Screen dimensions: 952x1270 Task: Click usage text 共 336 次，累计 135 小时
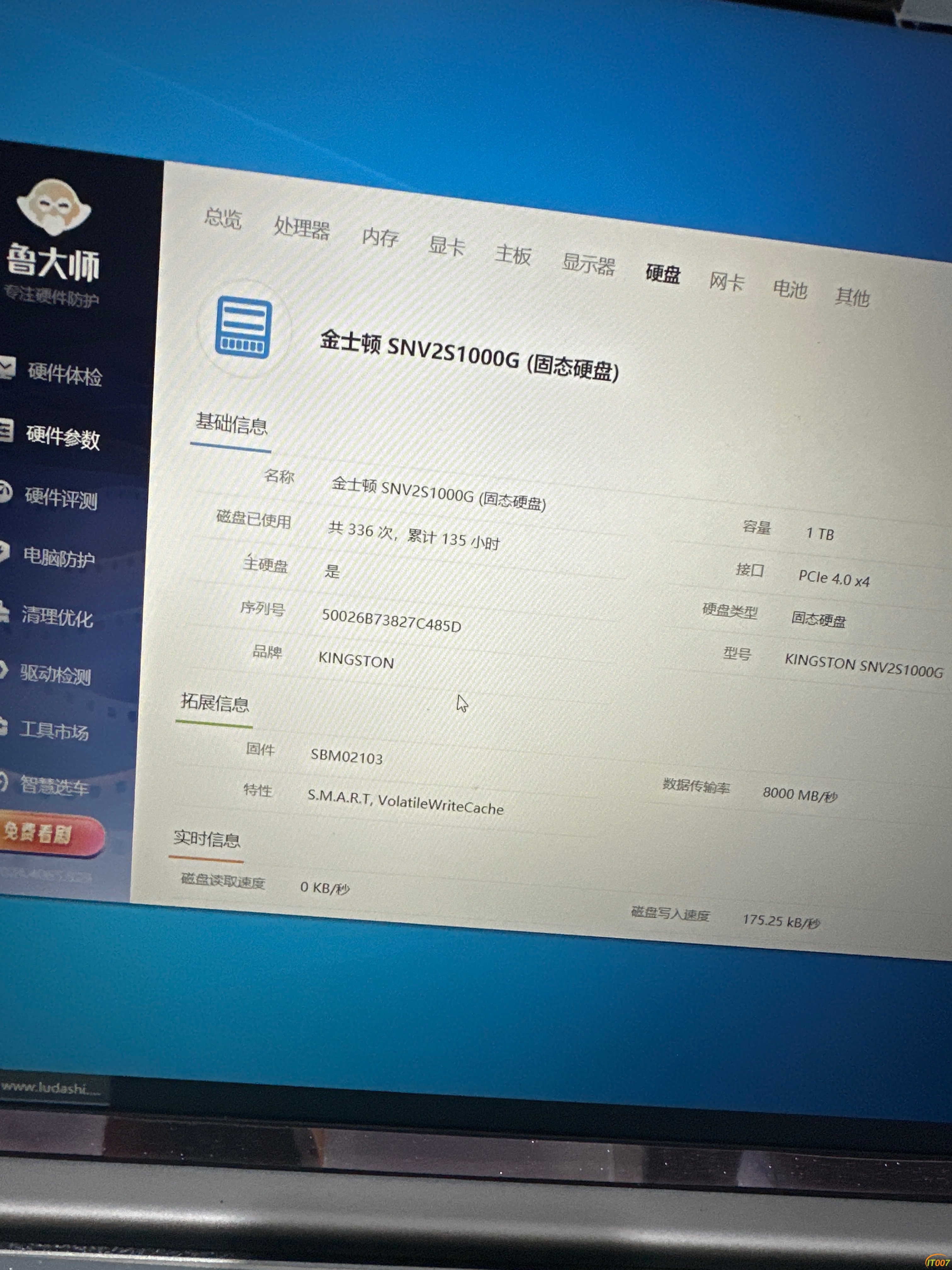point(414,536)
